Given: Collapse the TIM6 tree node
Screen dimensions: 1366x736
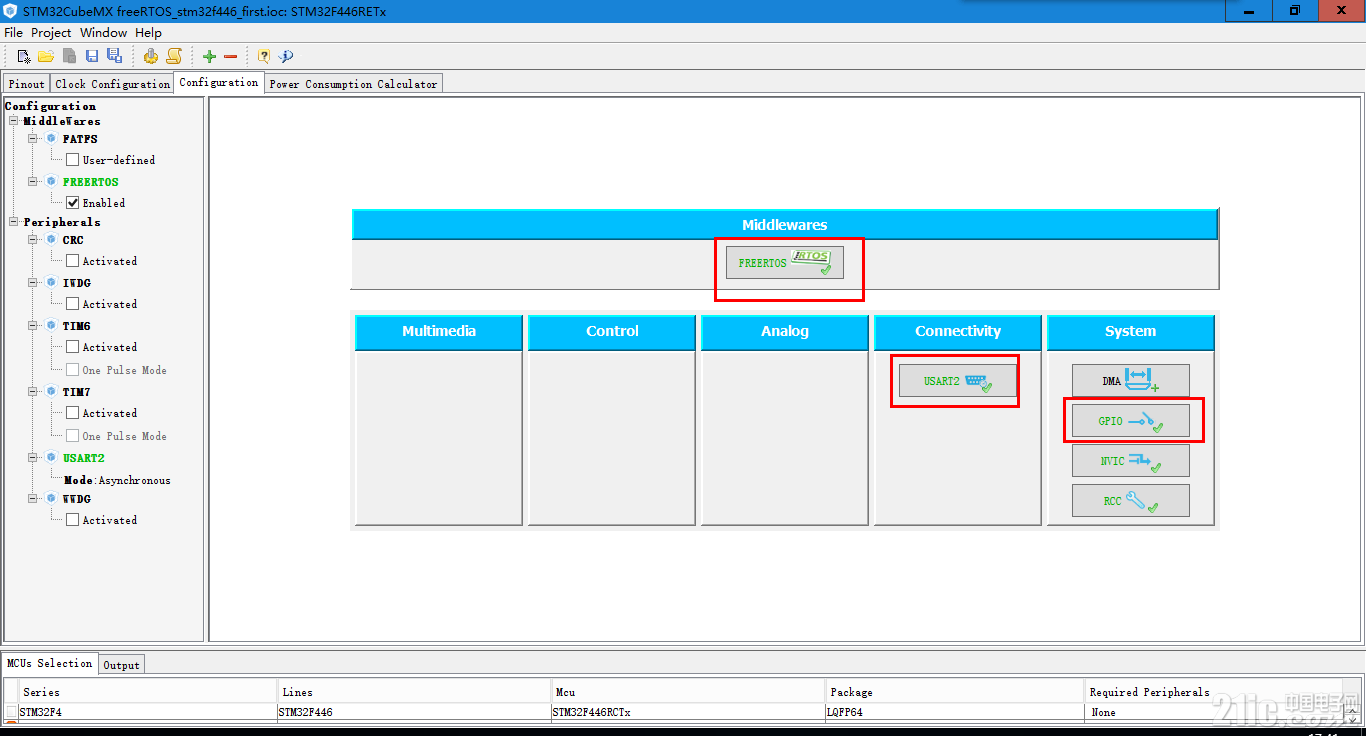Looking at the screenshot, I should point(33,326).
